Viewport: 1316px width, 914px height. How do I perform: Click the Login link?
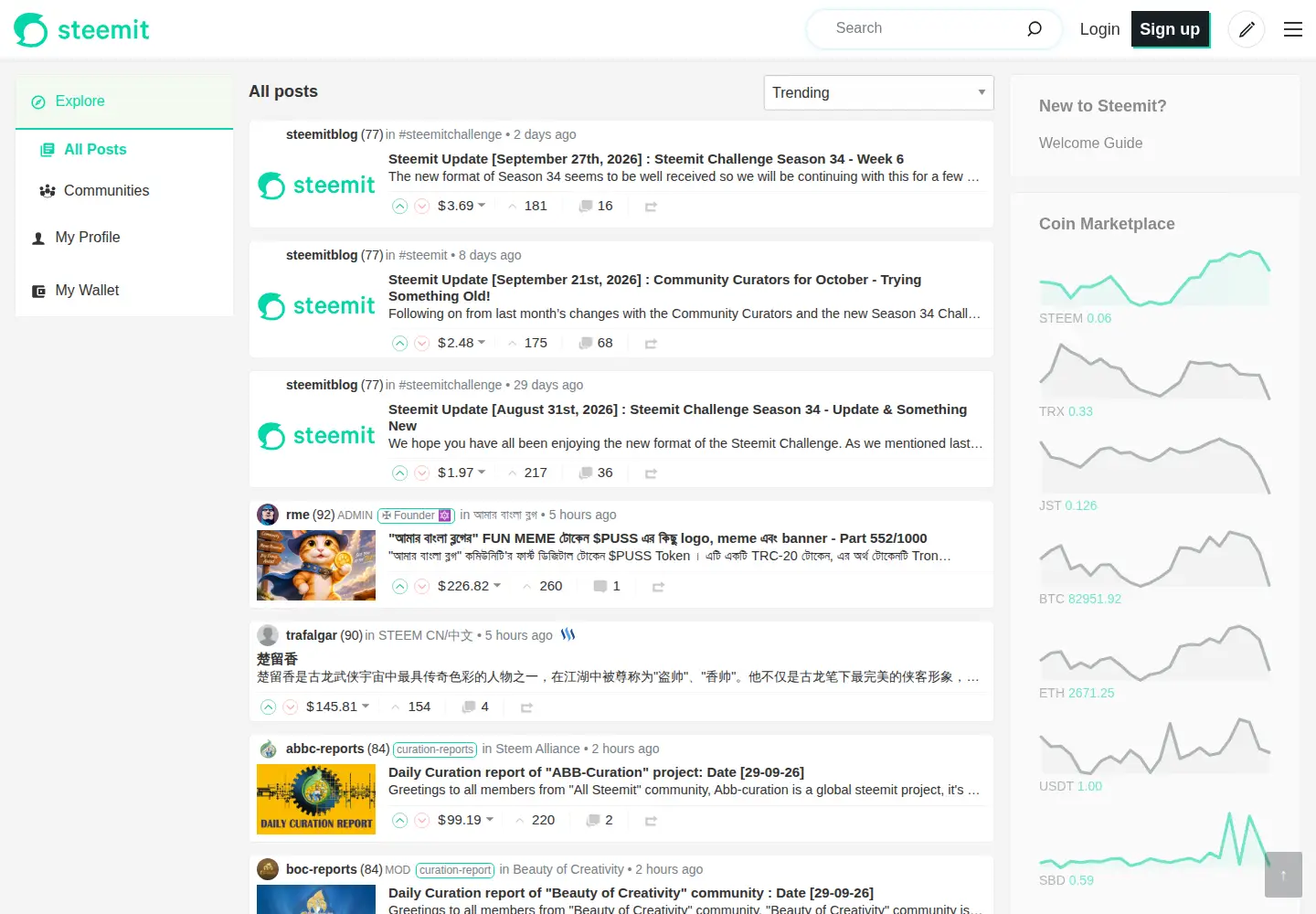1099,29
